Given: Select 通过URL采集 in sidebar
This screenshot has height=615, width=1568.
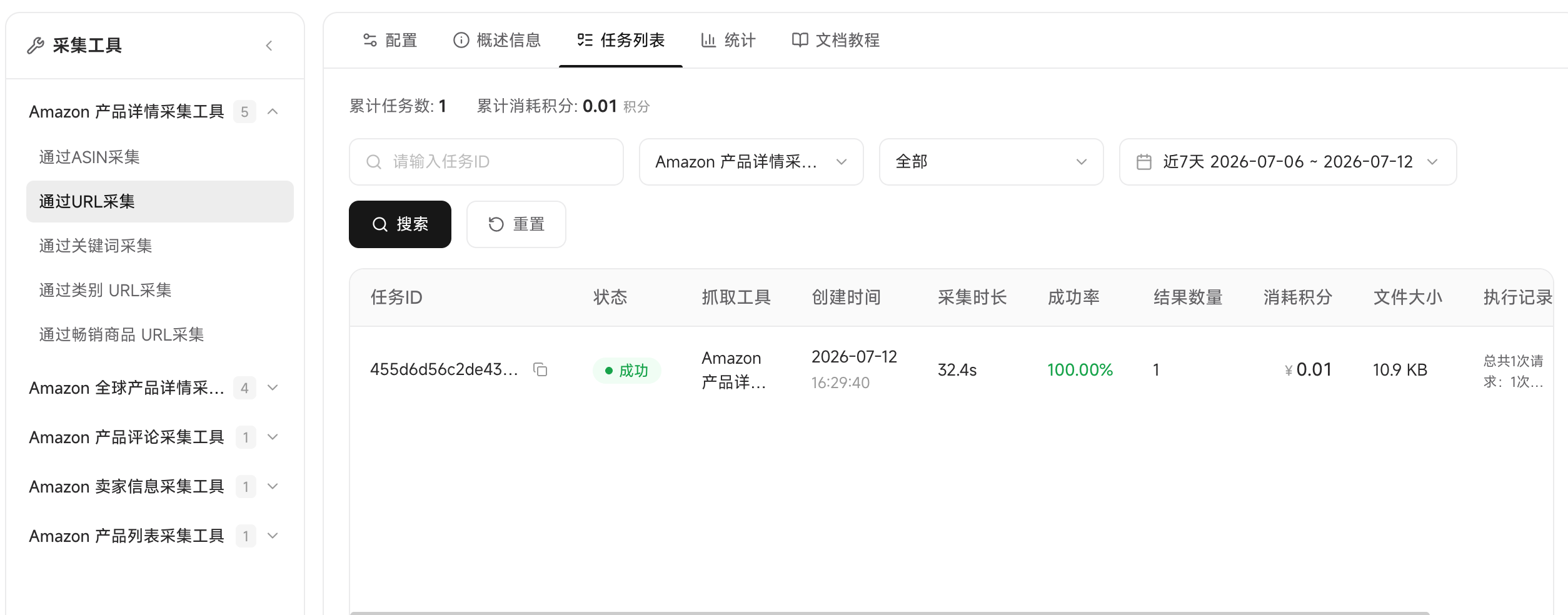Looking at the screenshot, I should [160, 202].
